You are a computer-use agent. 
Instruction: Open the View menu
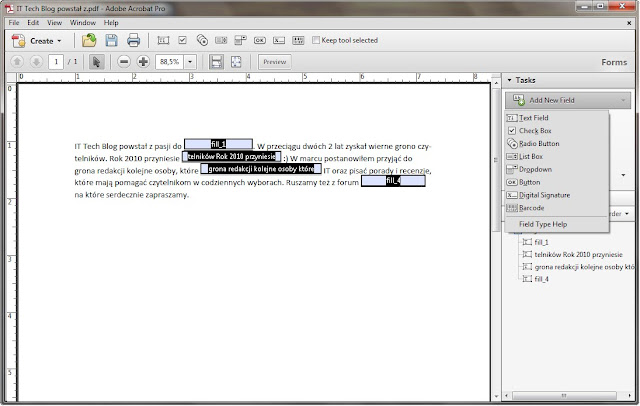[x=54, y=23]
